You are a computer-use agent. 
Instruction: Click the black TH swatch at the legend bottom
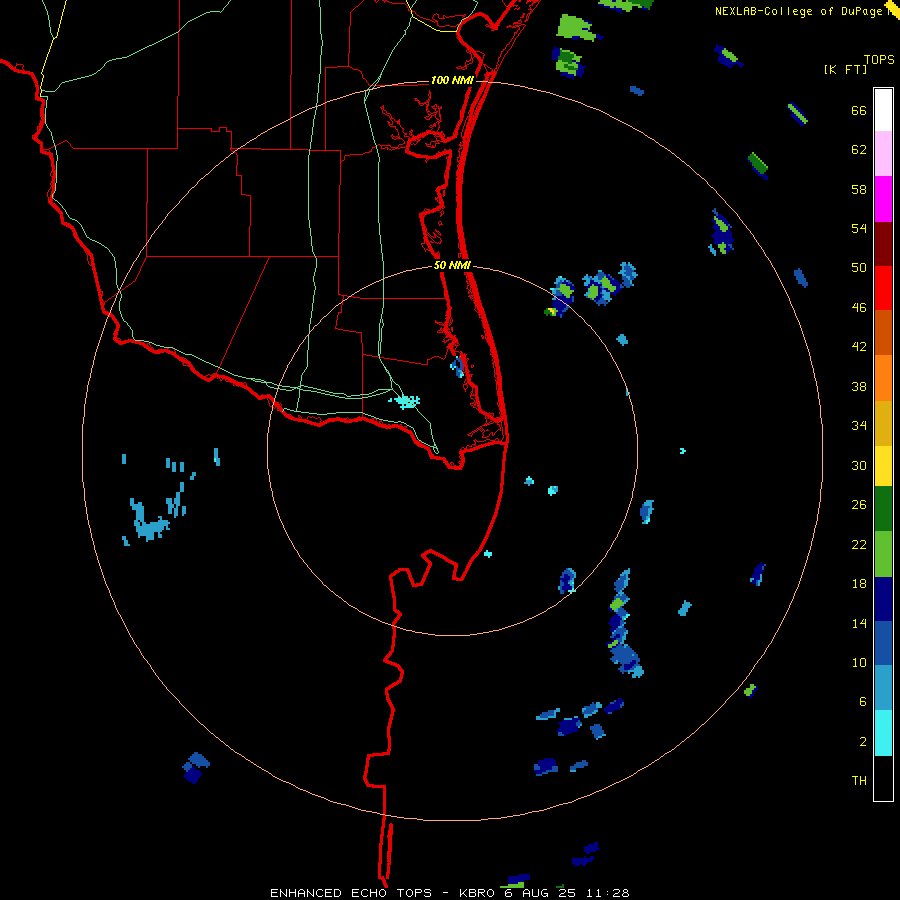[883, 778]
